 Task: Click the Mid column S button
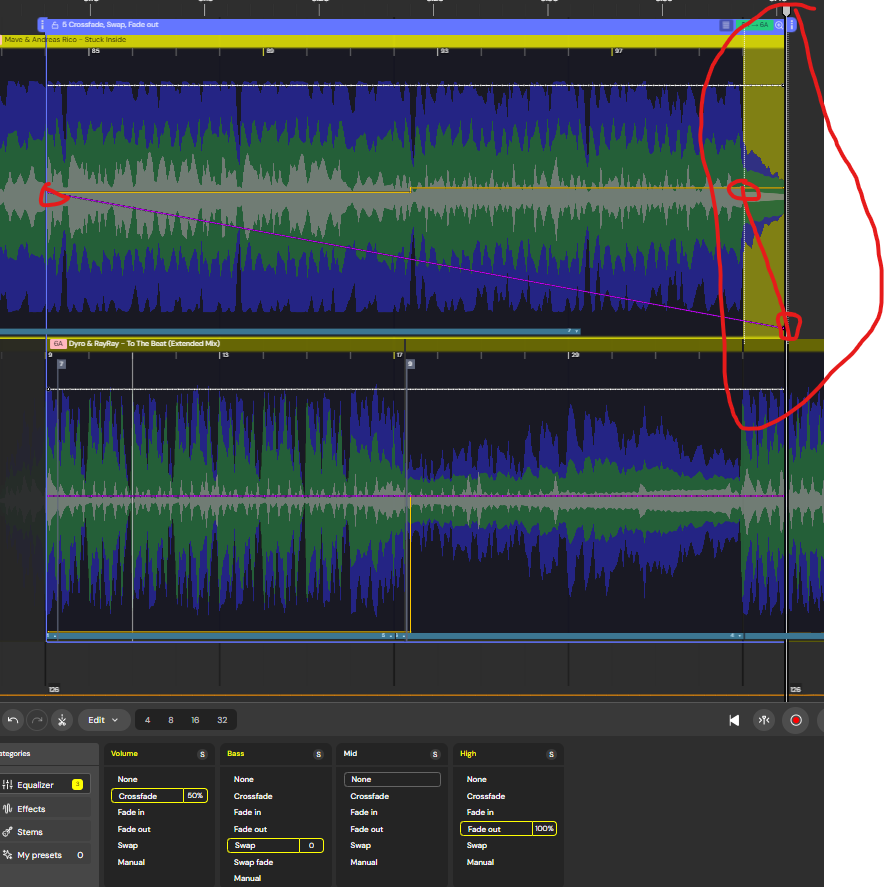pyautogui.click(x=434, y=754)
